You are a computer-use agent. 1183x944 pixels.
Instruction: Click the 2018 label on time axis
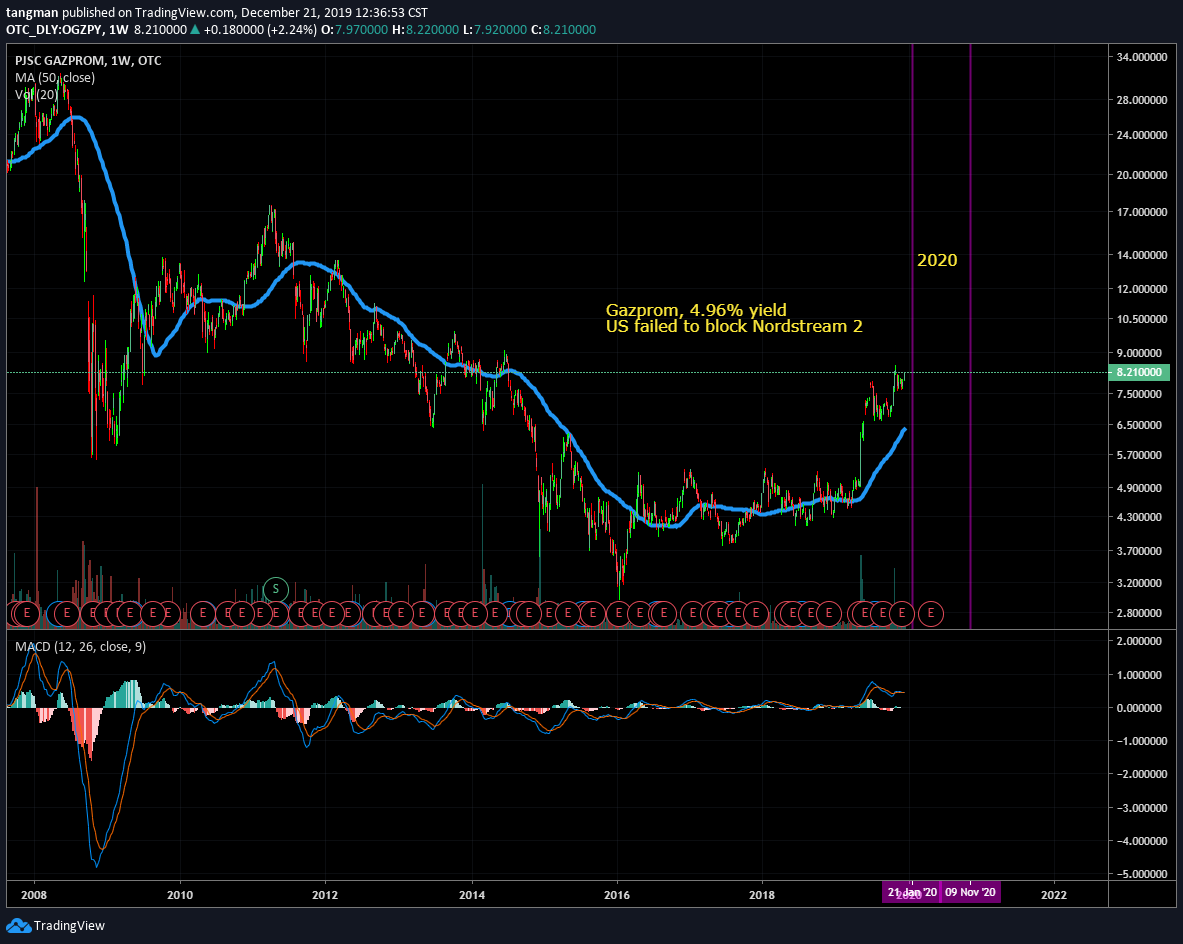[x=762, y=895]
